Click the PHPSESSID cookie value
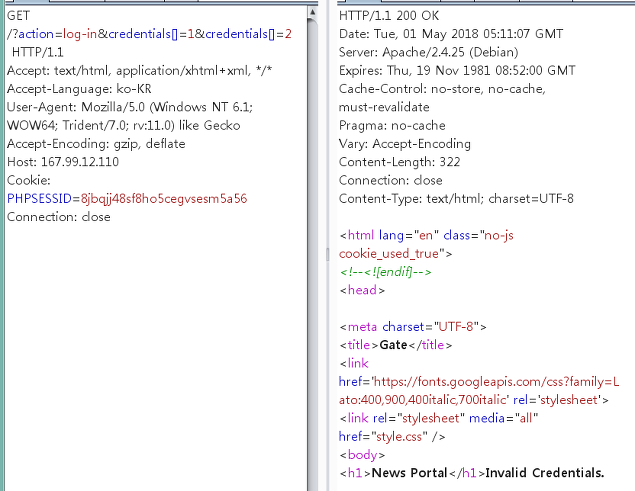635x491 pixels. tap(164, 199)
